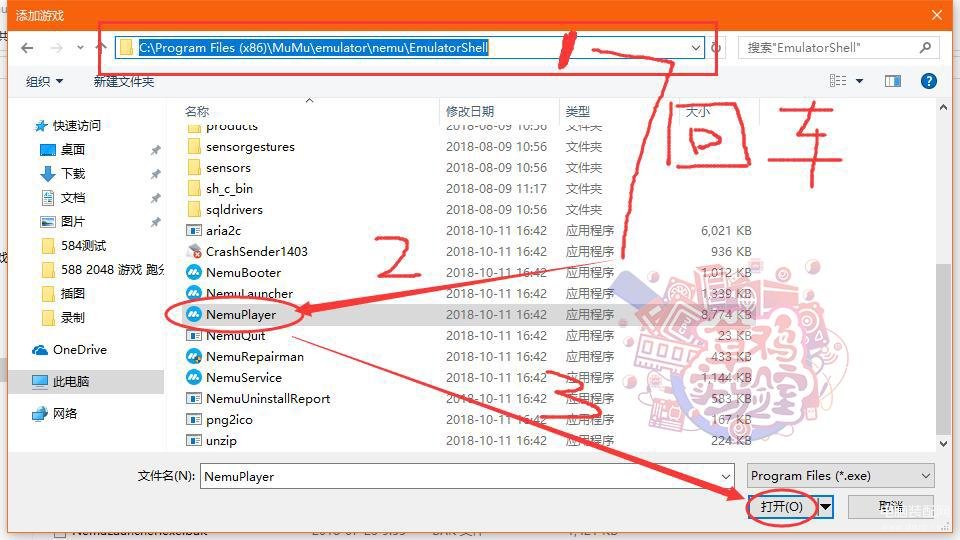Close the 添加游戏 dialog
960x540 pixels.
(x=937, y=15)
